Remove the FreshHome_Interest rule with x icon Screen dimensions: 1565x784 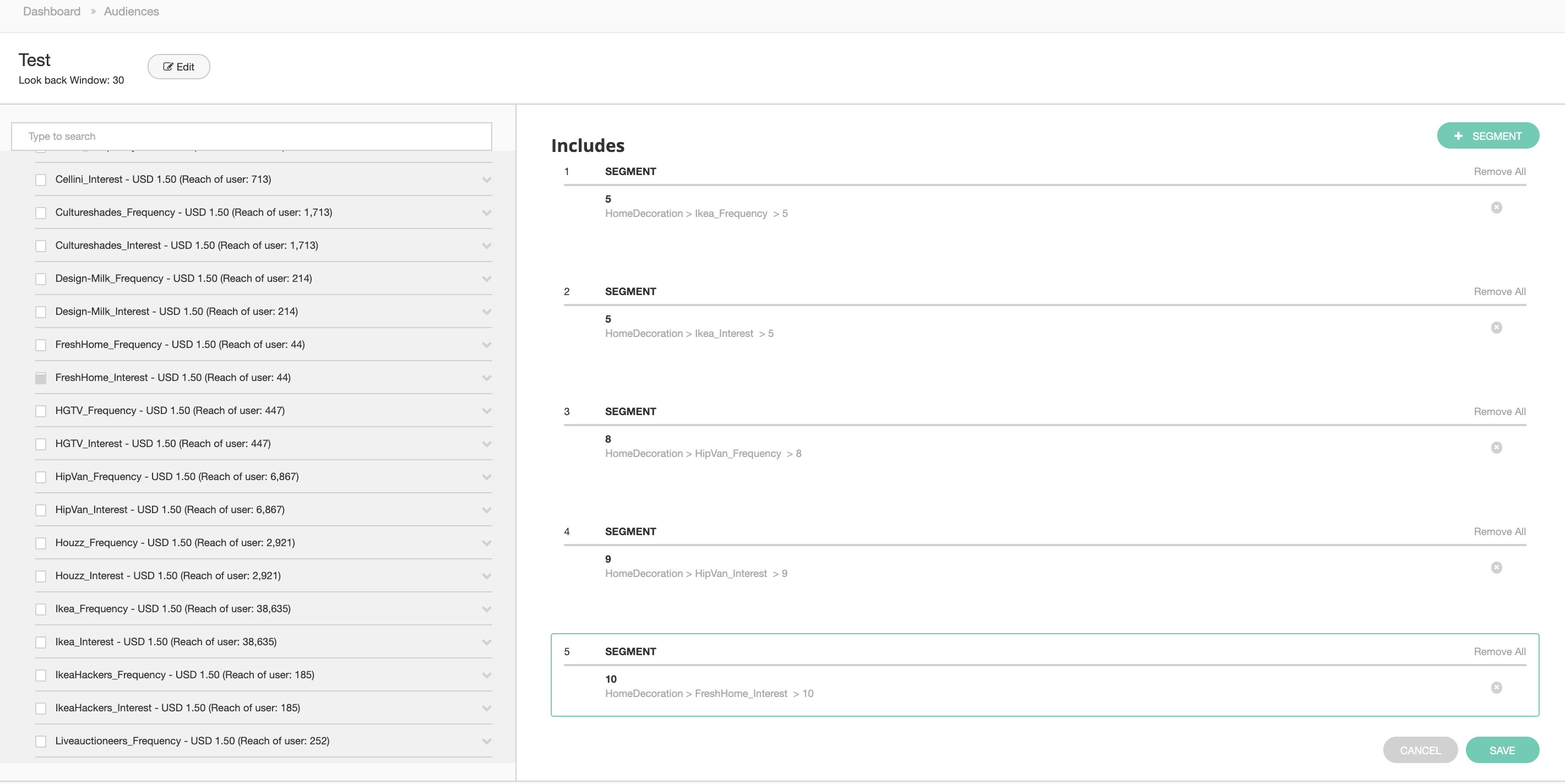point(1496,688)
